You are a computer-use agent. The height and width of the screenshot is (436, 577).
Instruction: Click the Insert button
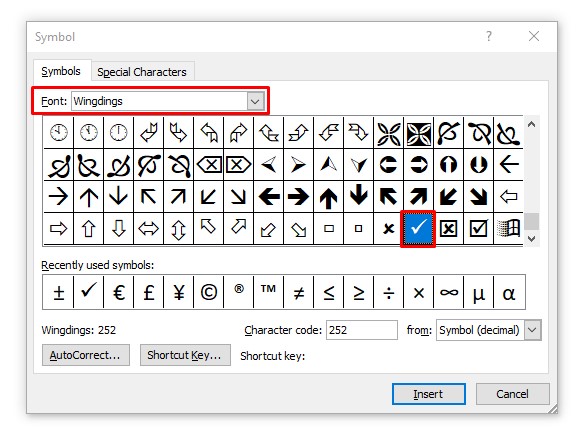pyautogui.click(x=429, y=394)
